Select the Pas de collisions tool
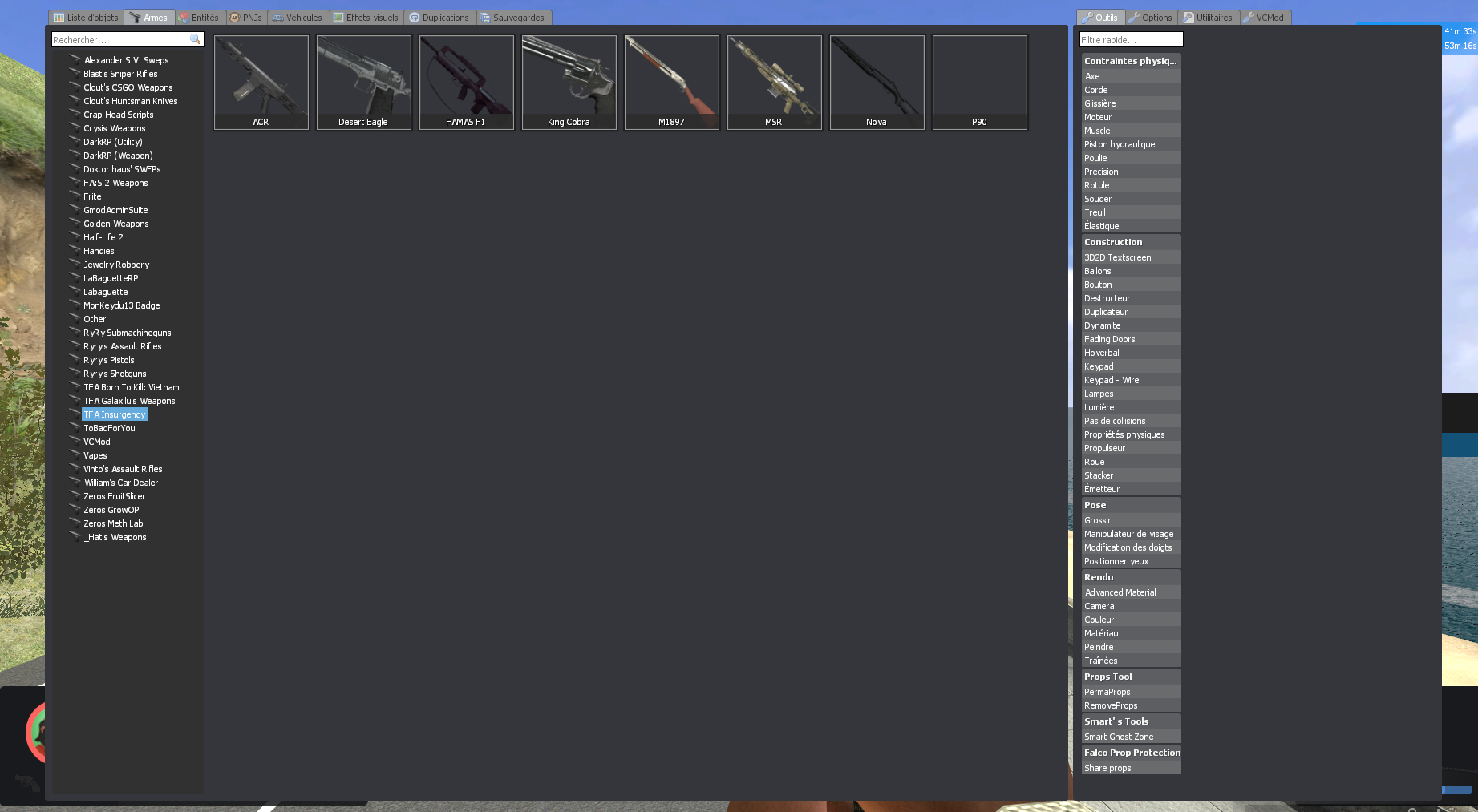This screenshot has height=812, width=1478. click(x=1131, y=421)
